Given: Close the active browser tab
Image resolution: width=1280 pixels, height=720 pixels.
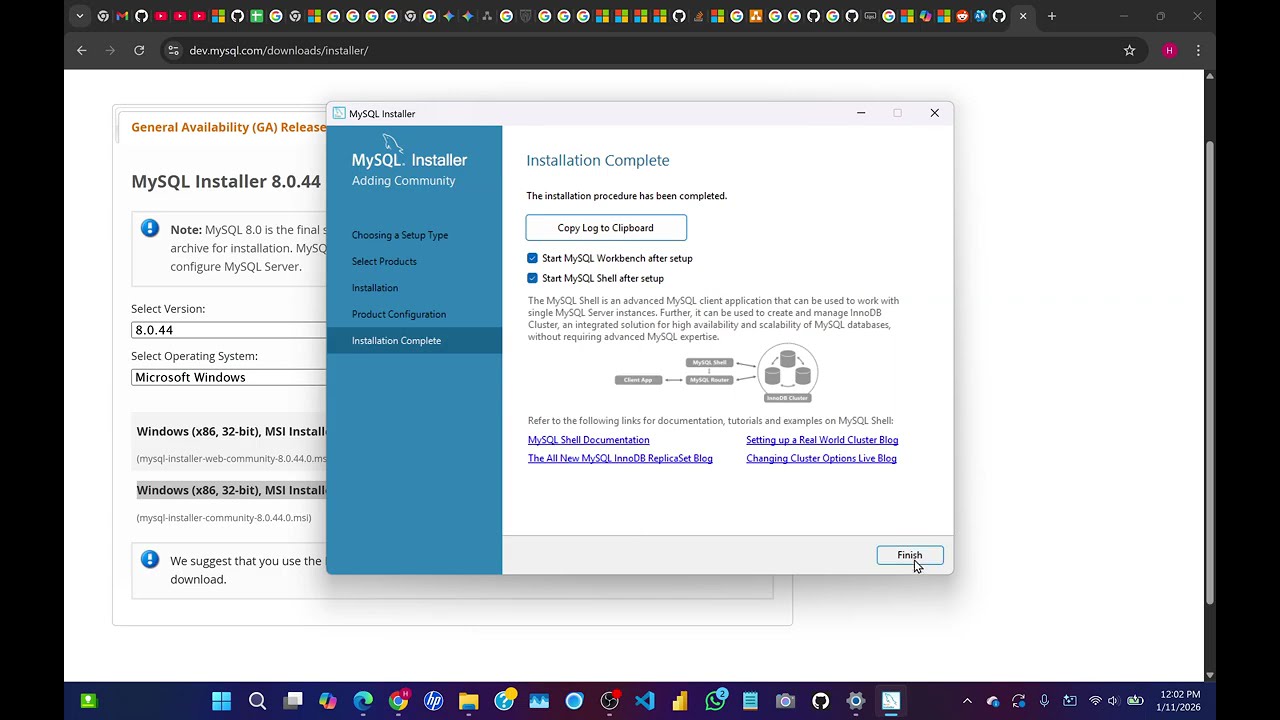Looking at the screenshot, I should coord(1023,16).
